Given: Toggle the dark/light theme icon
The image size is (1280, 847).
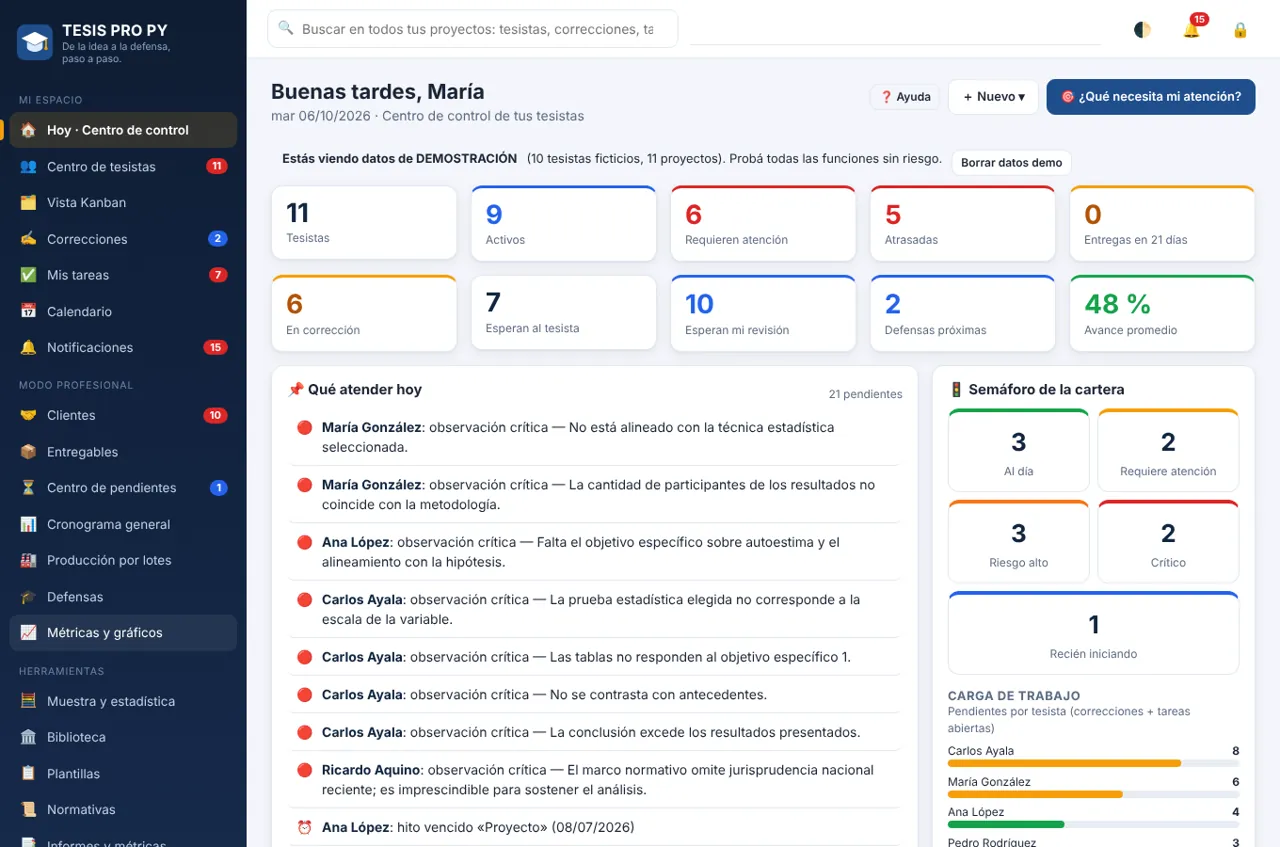Looking at the screenshot, I should 1142,30.
